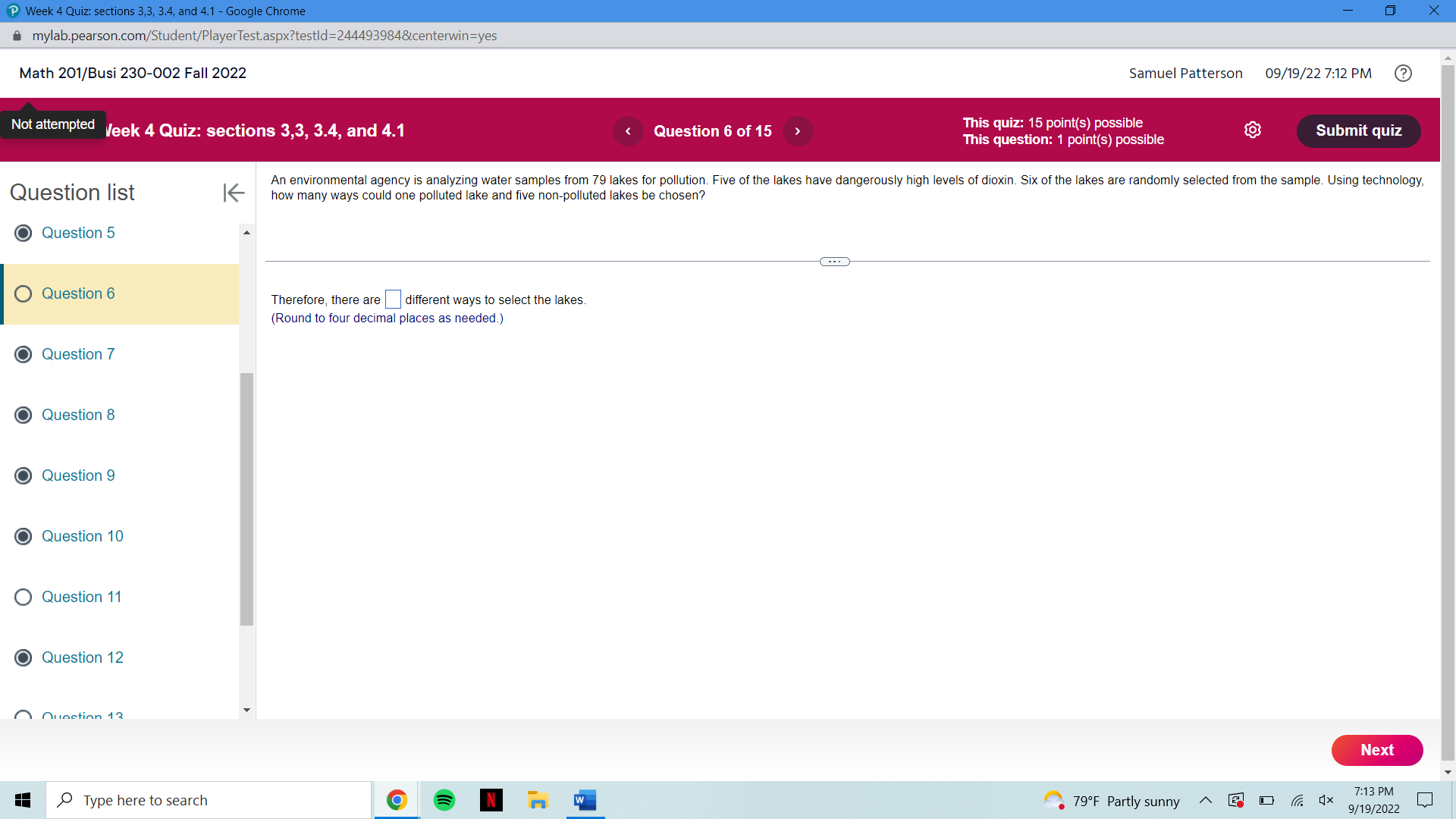The height and width of the screenshot is (819, 1456).
Task: Open Question 10 from the list
Action: [82, 536]
